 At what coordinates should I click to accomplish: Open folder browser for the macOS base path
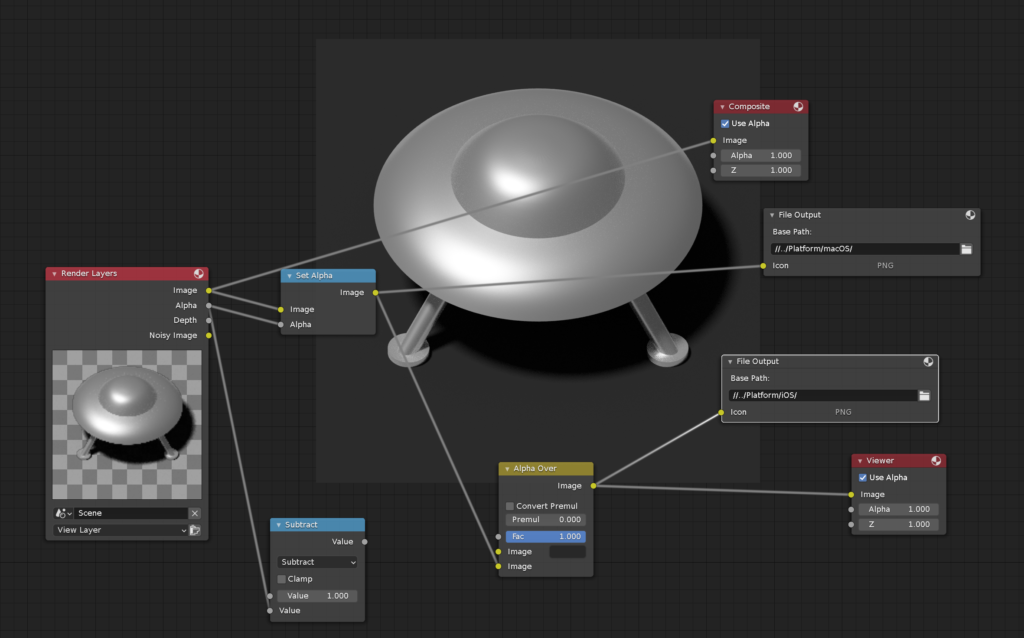click(966, 249)
